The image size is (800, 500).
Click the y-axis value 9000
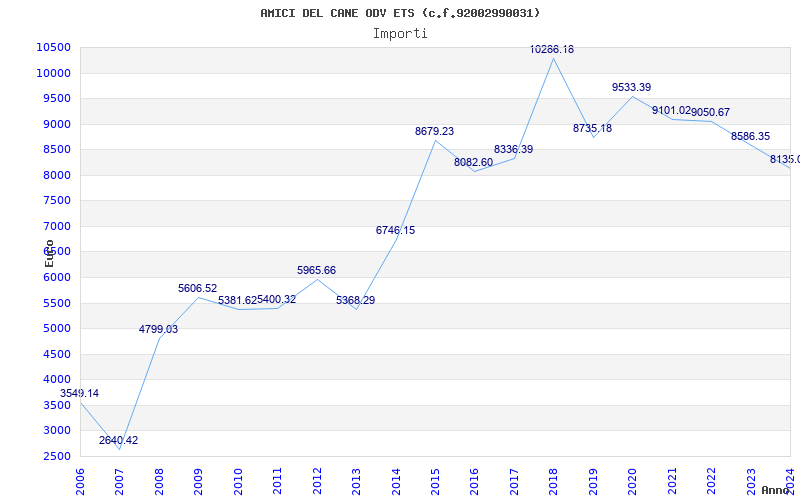click(57, 124)
